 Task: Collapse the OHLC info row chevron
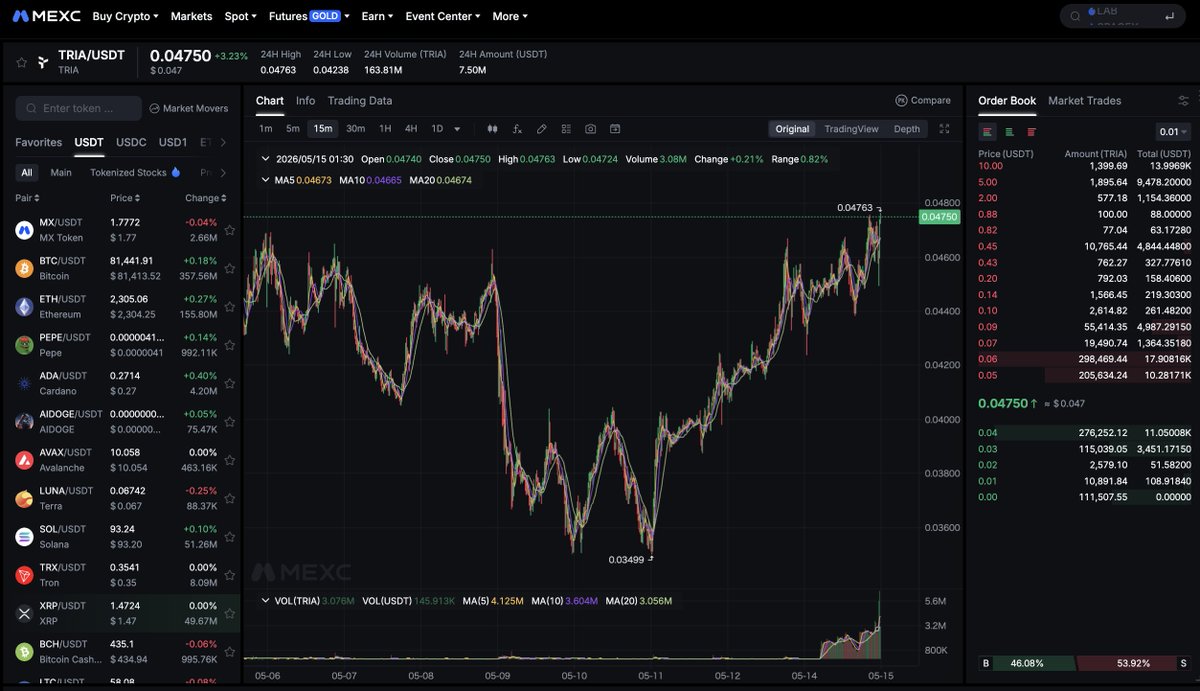pos(265,159)
